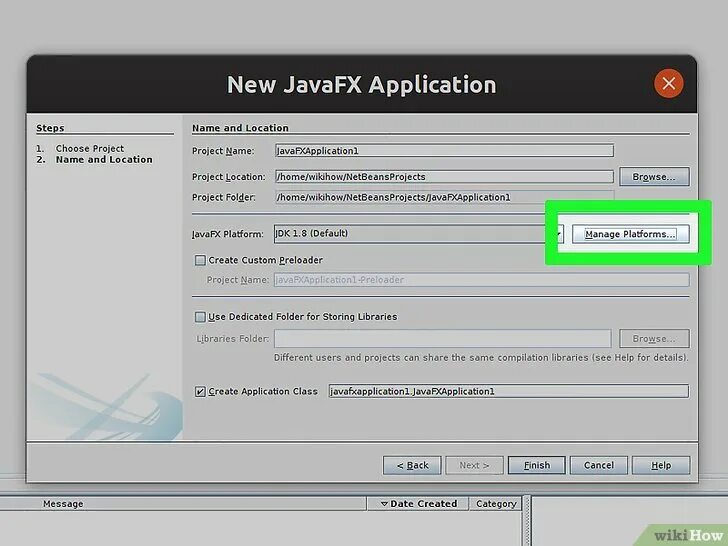The height and width of the screenshot is (546, 728).
Task: Click the Steps heading
Action: point(50,128)
